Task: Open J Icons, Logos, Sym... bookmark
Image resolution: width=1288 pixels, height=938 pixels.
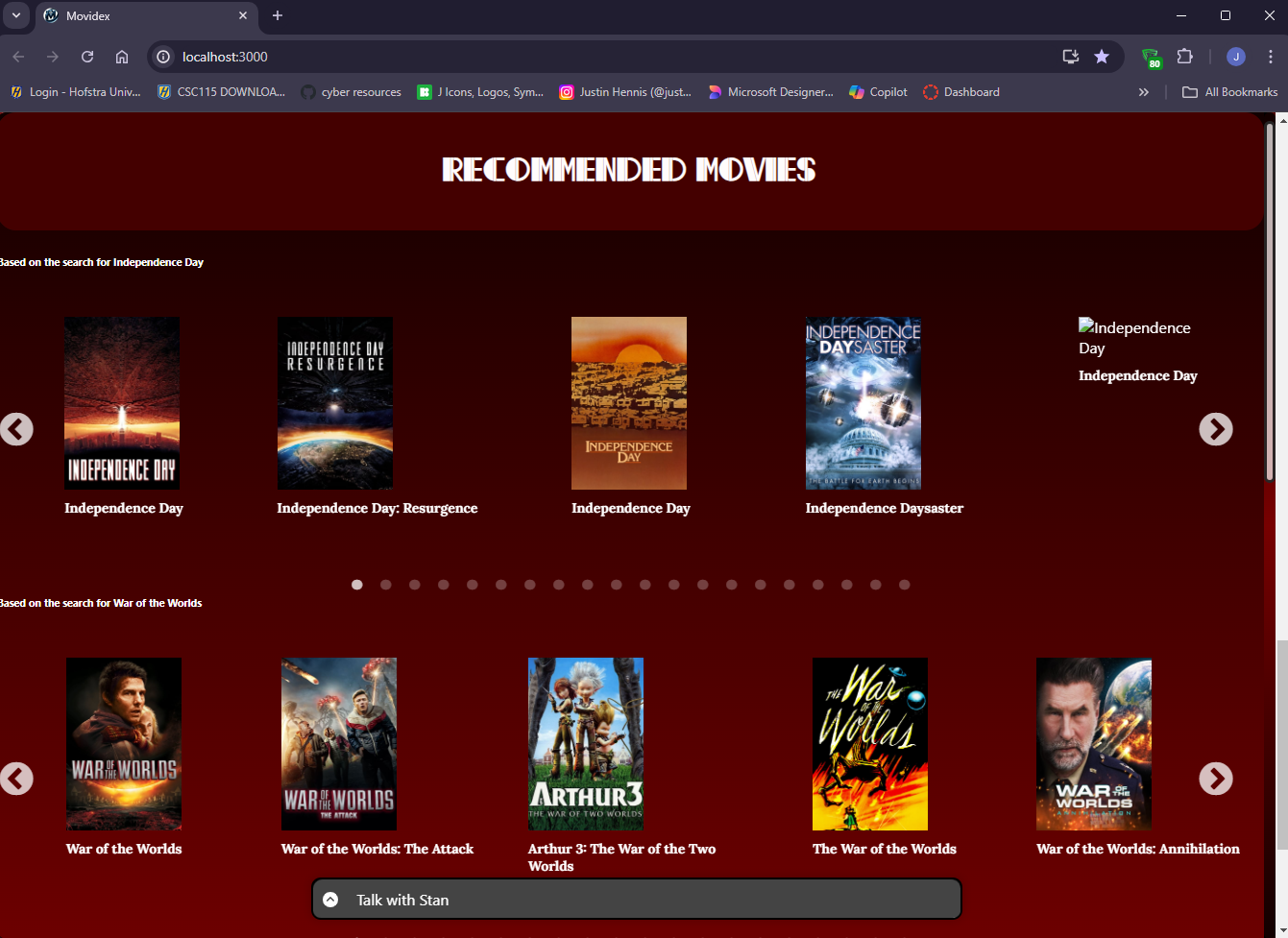Action: click(x=480, y=92)
